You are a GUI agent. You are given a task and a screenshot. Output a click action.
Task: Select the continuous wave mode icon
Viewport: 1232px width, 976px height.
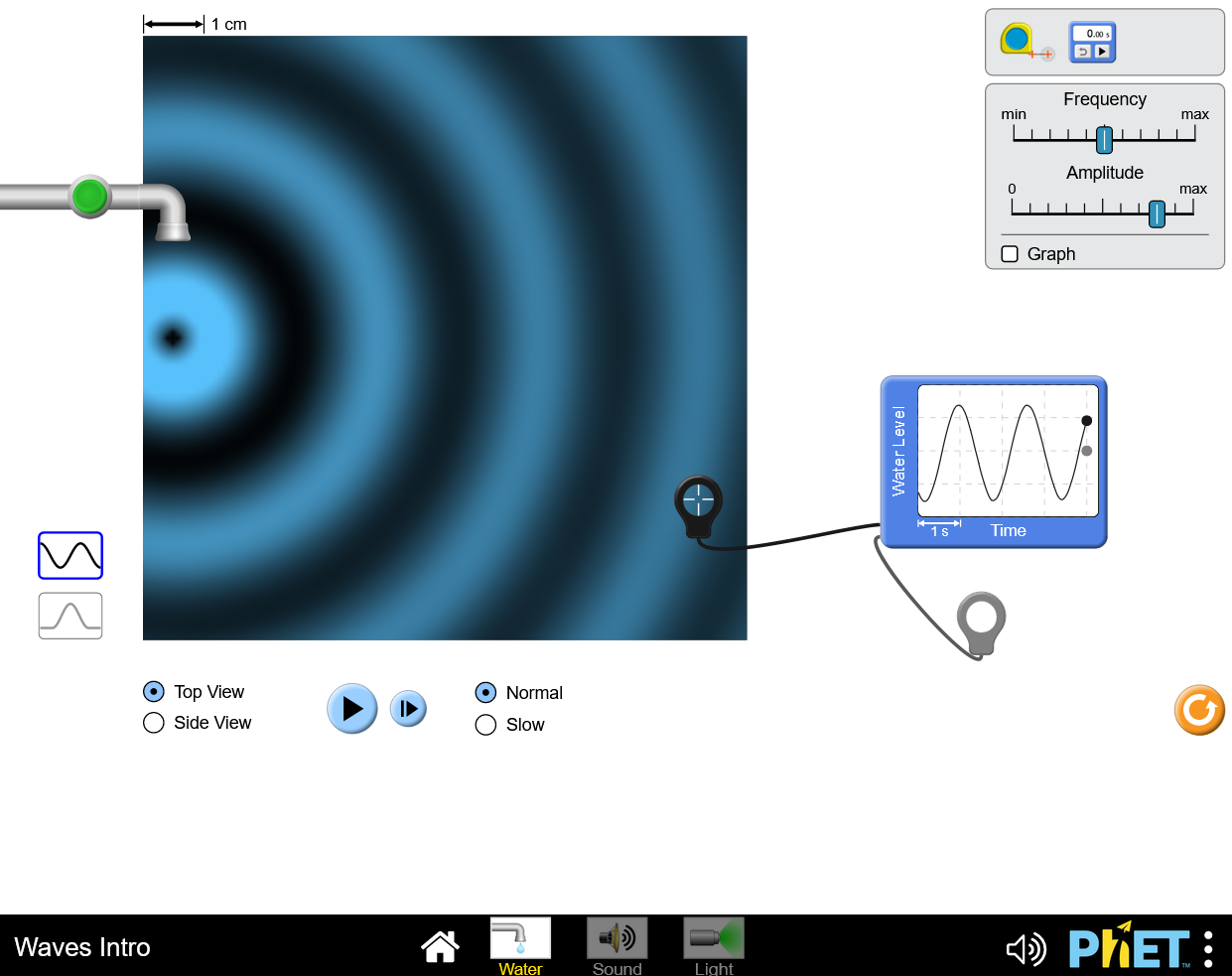click(70, 556)
